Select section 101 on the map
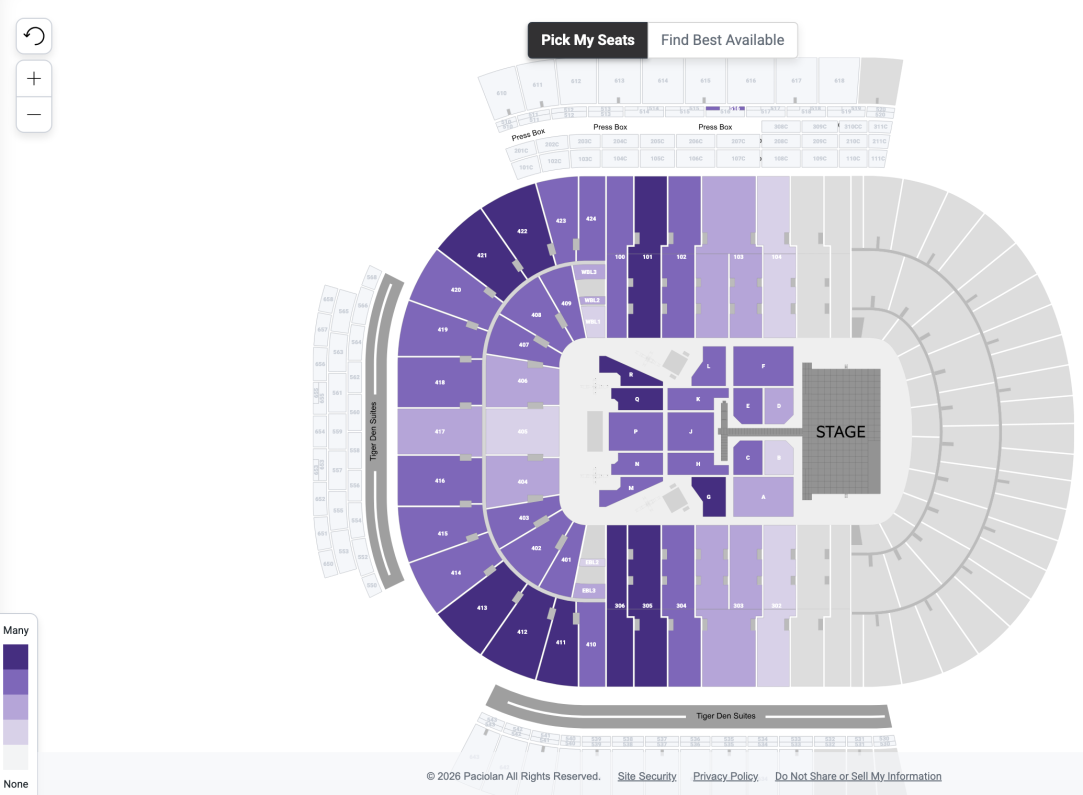1083x795 pixels. 646,256
